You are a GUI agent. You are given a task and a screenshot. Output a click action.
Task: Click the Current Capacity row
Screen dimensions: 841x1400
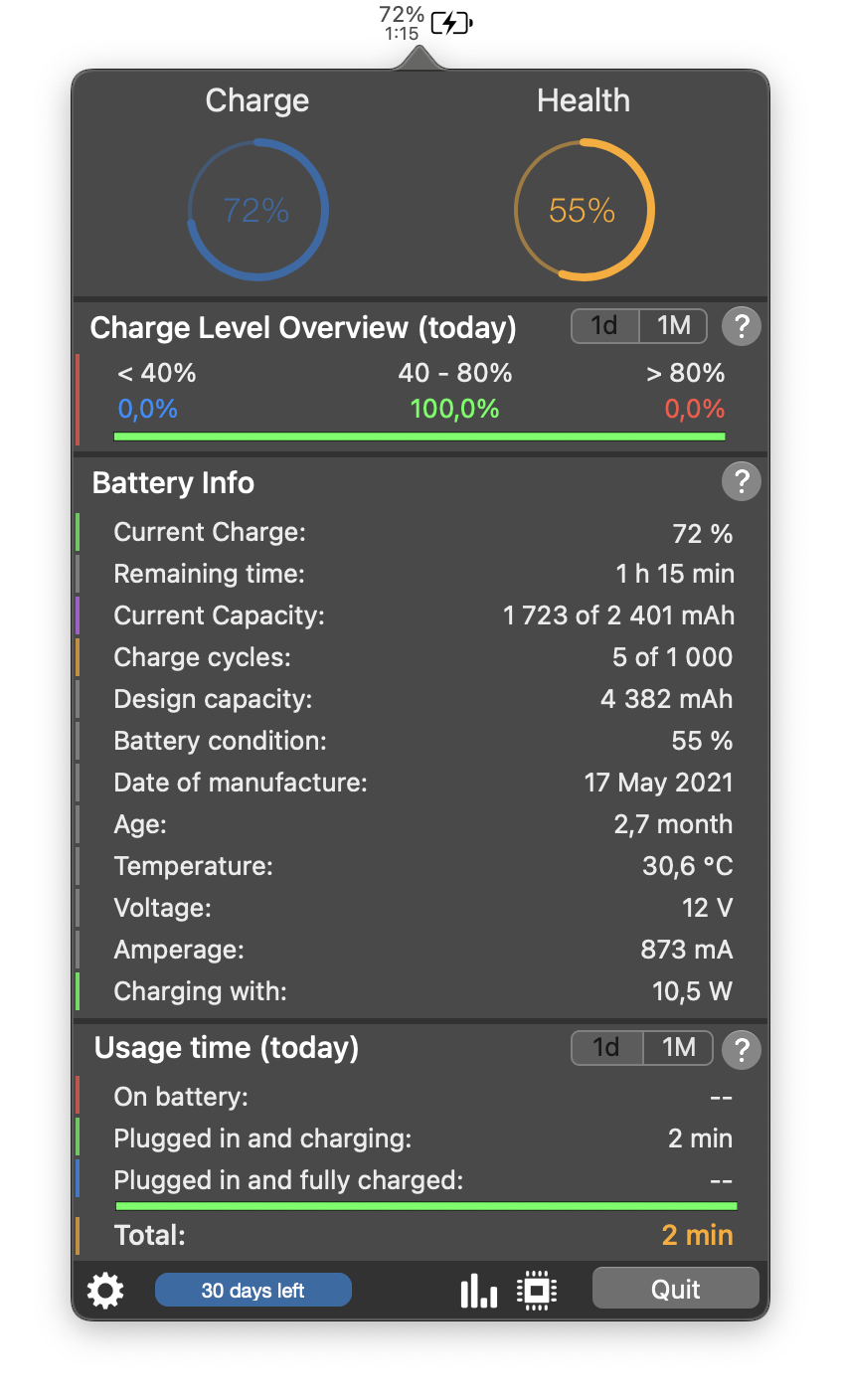coord(422,615)
